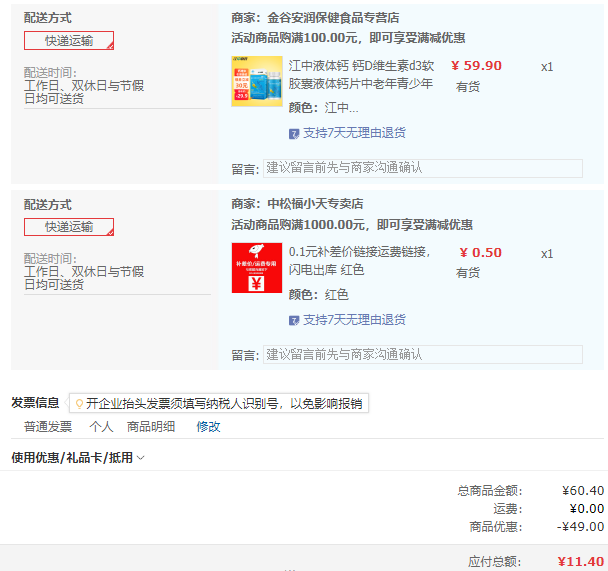Click the price ¥0.50
608x571 pixels.
point(480,253)
